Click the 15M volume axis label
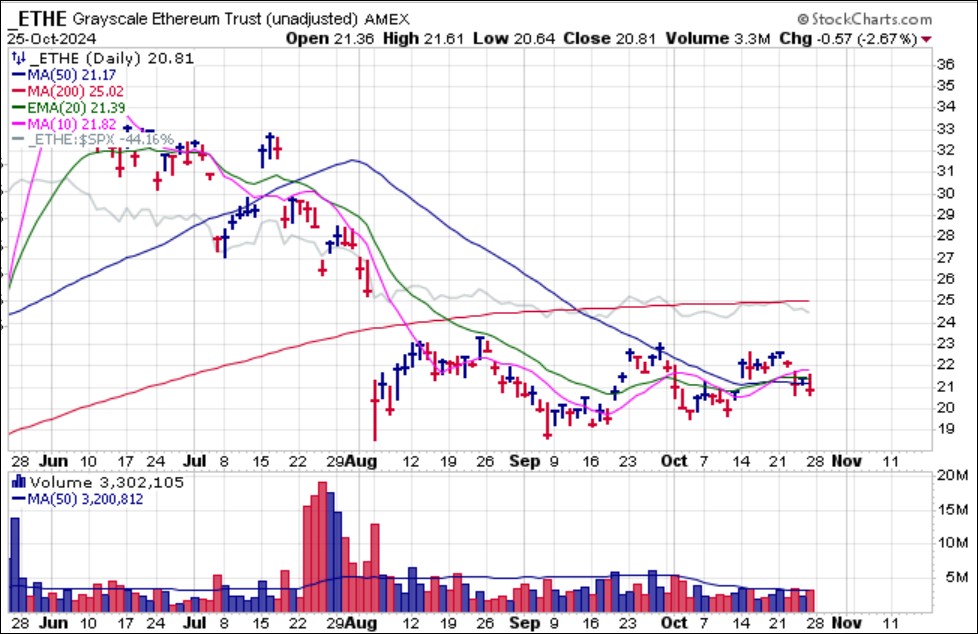Viewport: 978px width, 634px height. tap(952, 509)
